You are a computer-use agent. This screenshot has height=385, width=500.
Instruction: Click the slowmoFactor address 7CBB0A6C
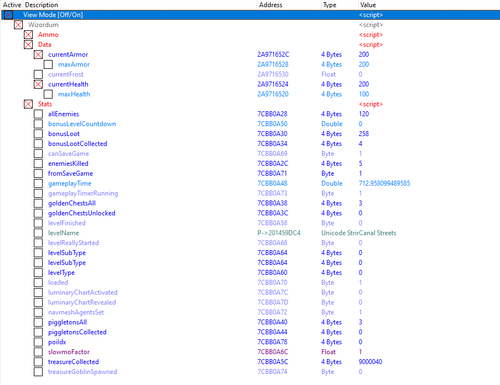(x=273, y=352)
